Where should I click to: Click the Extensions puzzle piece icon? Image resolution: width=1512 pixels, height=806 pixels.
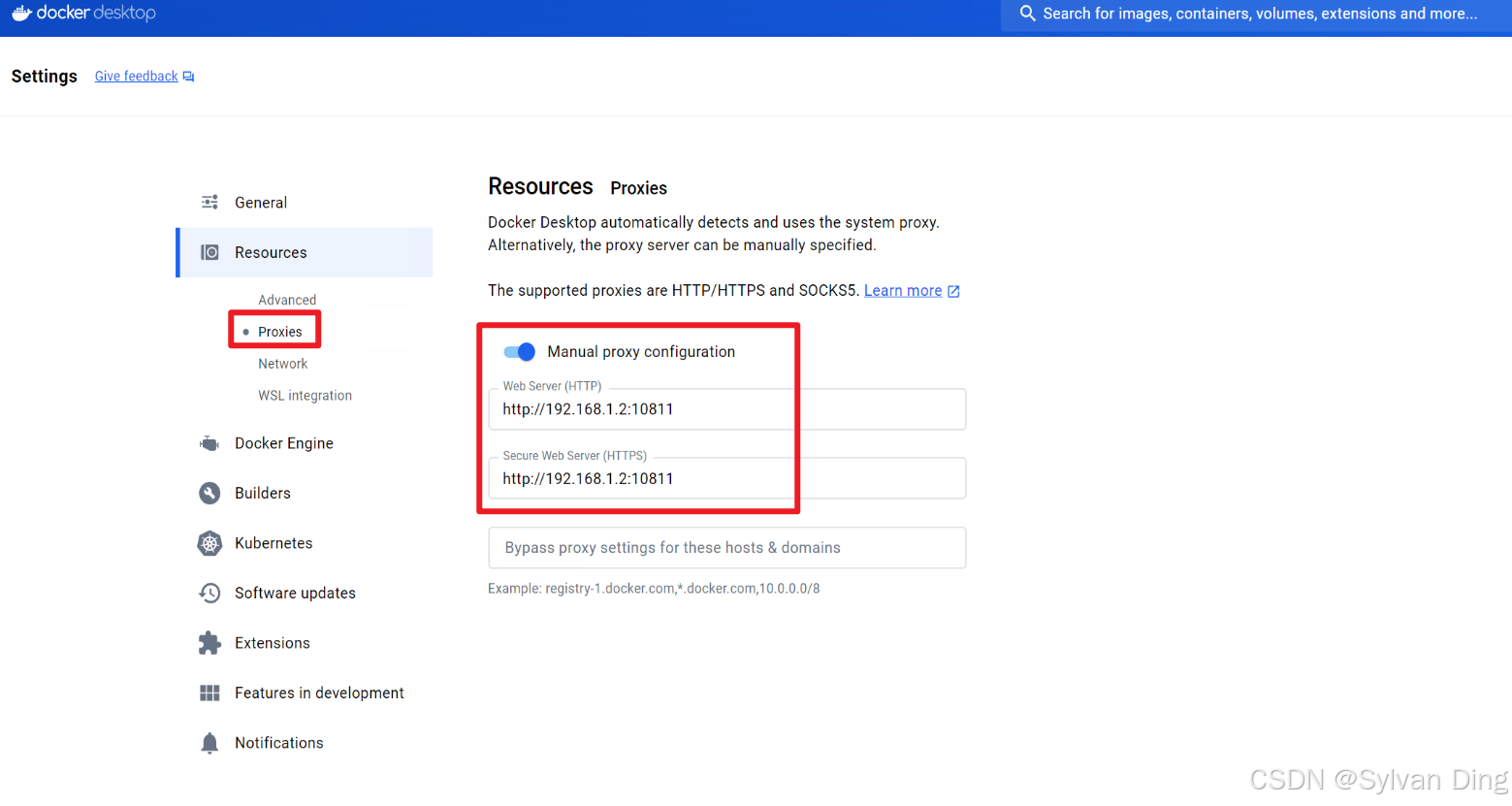209,643
